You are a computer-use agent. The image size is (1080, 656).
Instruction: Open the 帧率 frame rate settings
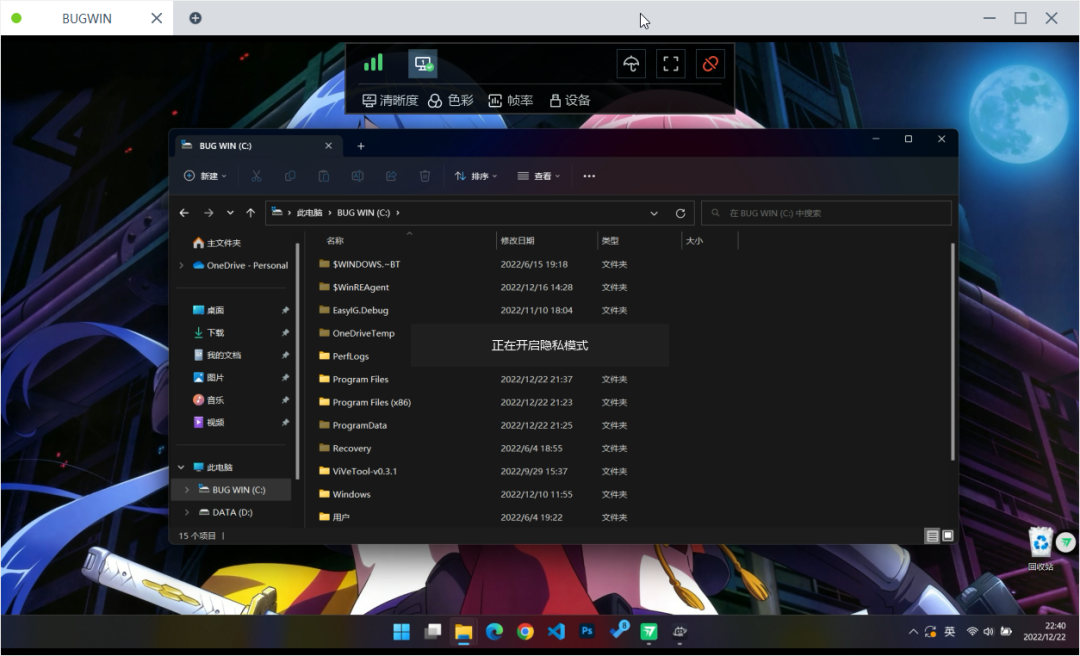pos(511,100)
